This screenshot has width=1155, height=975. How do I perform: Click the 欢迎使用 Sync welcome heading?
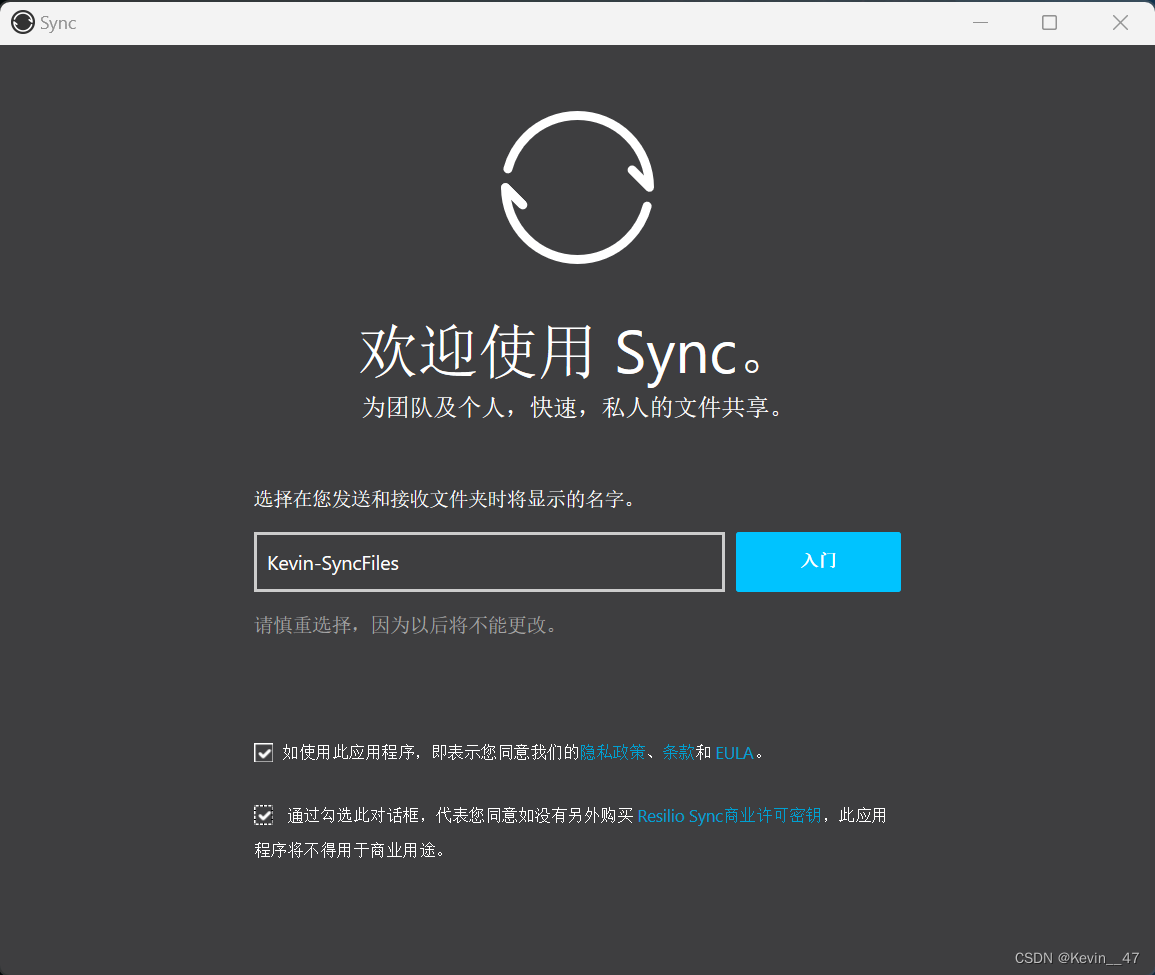pos(565,353)
